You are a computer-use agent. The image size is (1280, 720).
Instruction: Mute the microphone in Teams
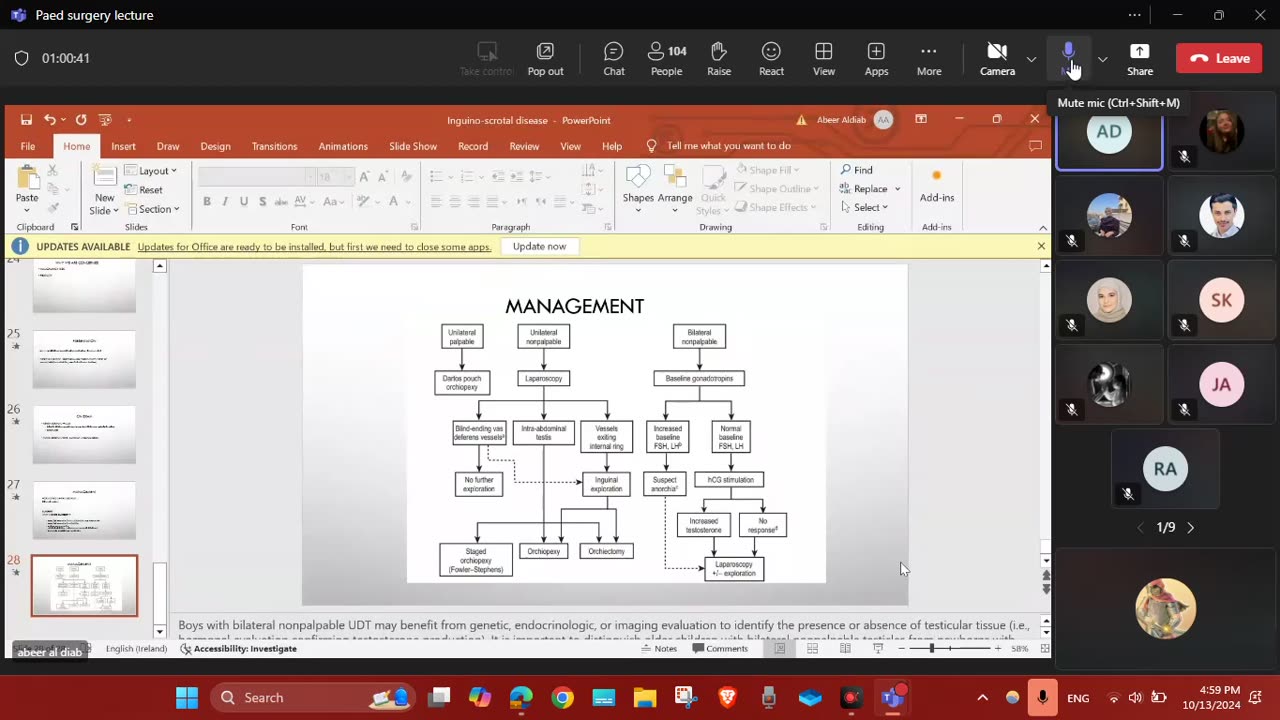pyautogui.click(x=1068, y=59)
